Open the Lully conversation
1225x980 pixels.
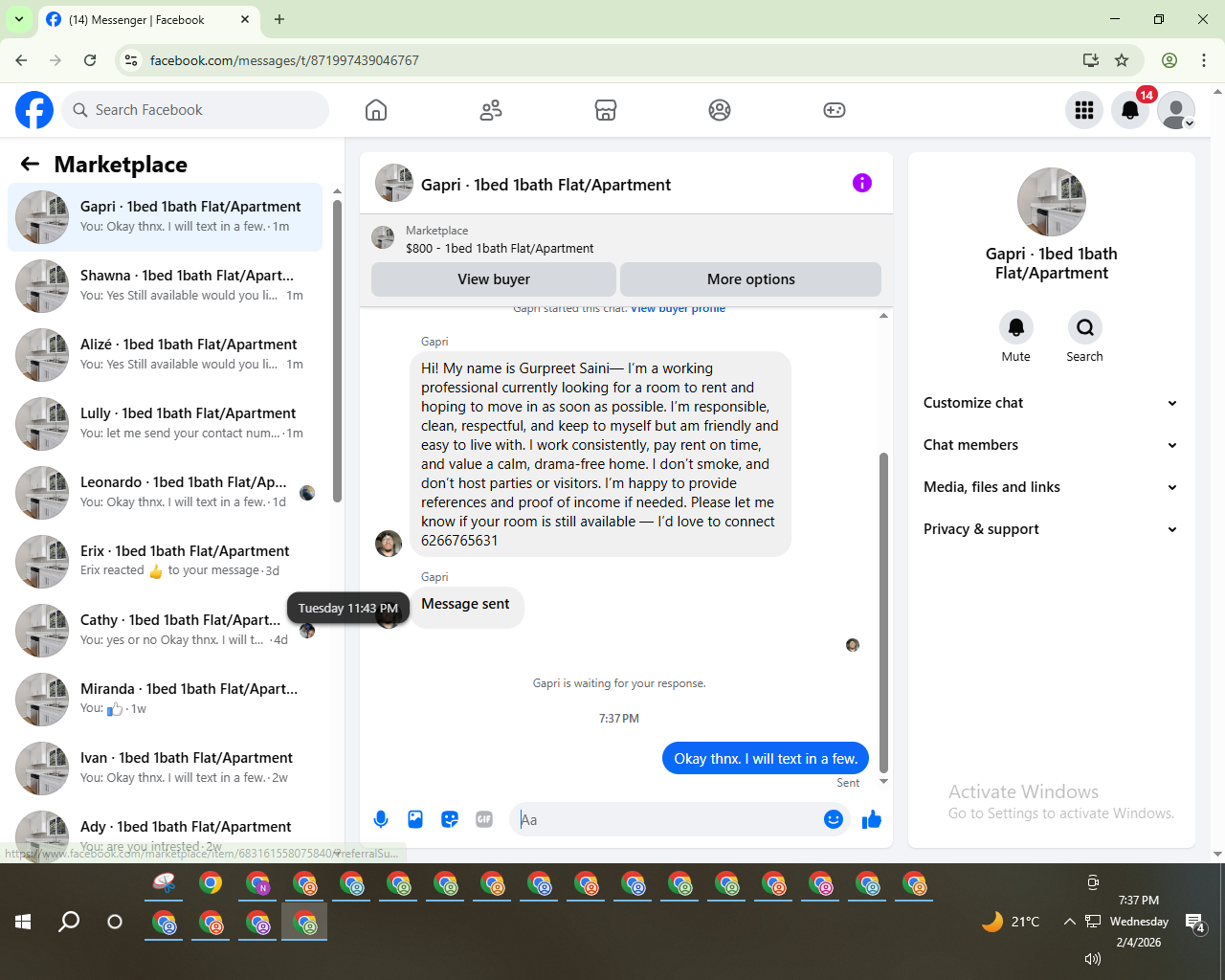click(165, 423)
